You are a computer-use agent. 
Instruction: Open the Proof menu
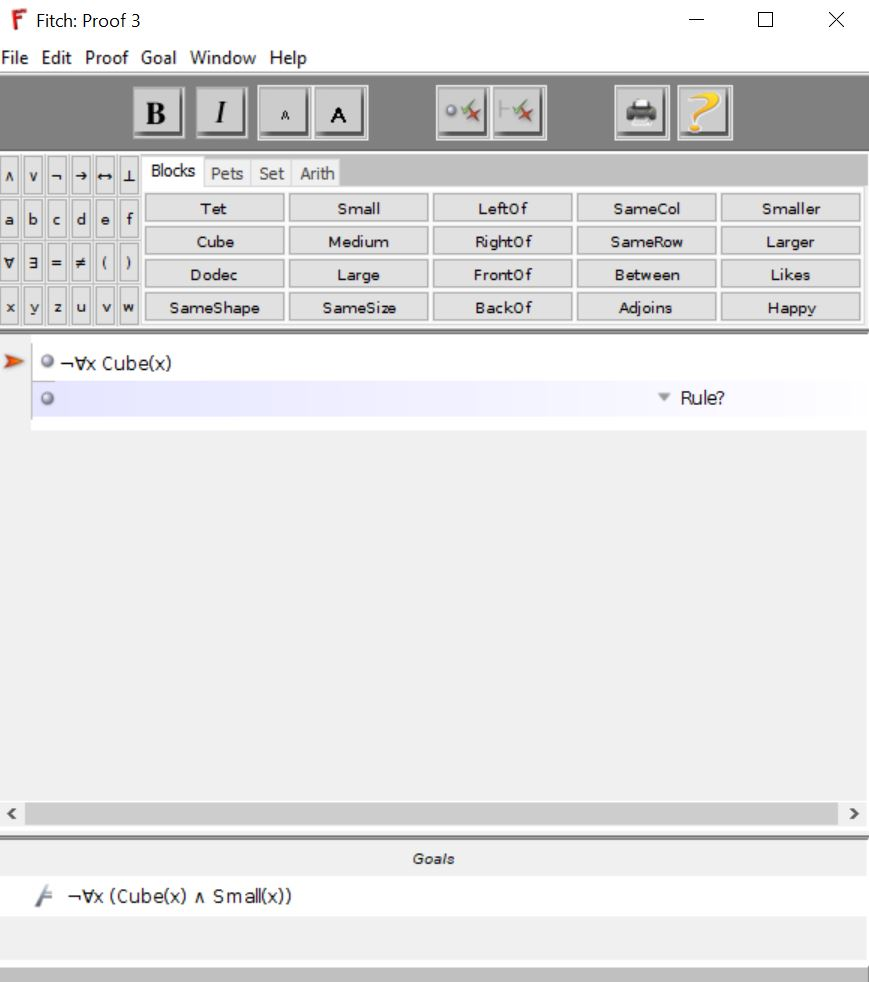[106, 58]
